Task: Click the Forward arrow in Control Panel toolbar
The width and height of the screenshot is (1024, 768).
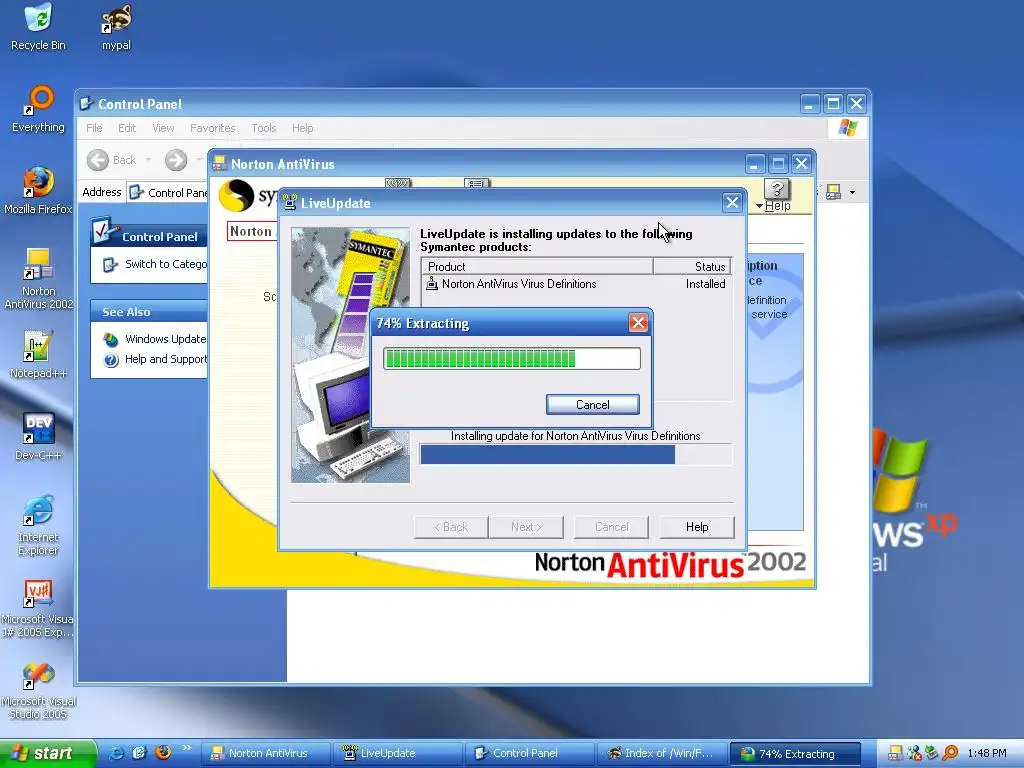Action: (x=176, y=160)
